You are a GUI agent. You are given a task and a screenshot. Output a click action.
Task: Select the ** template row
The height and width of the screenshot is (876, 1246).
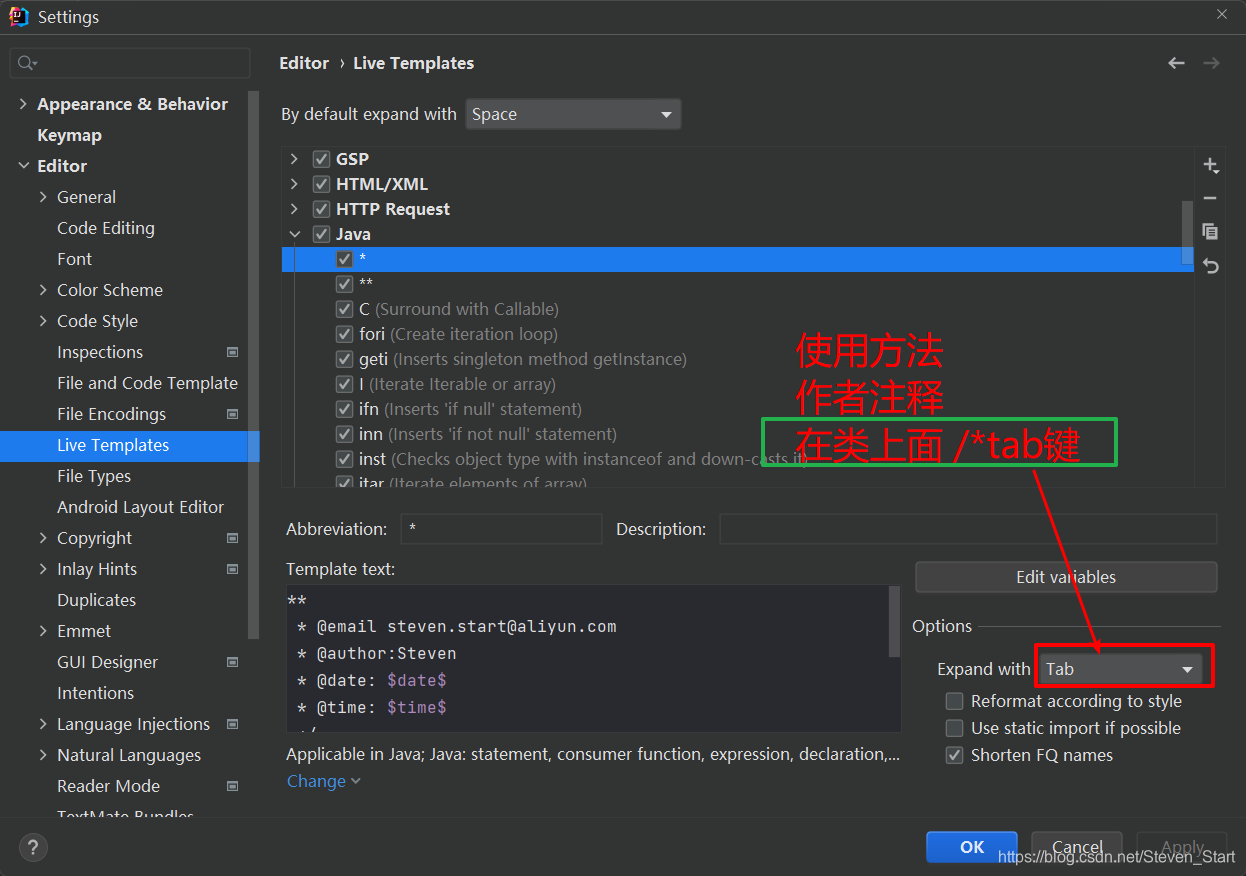click(738, 284)
